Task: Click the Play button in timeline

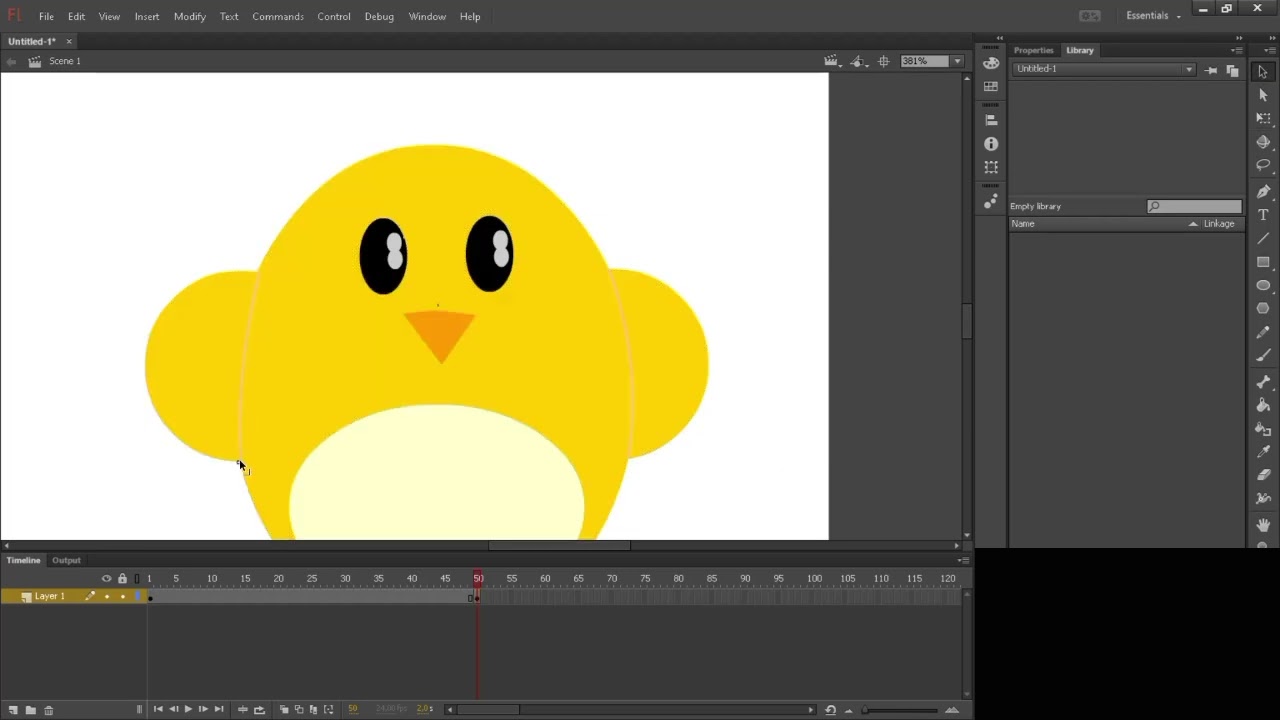Action: pos(188,710)
